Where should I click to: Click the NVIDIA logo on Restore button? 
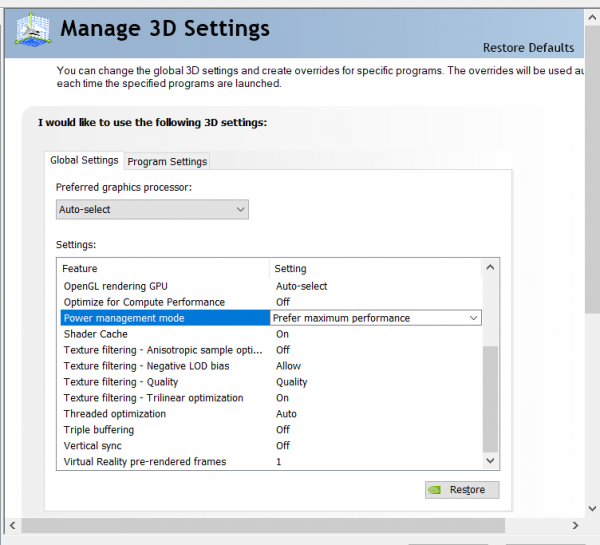436,490
